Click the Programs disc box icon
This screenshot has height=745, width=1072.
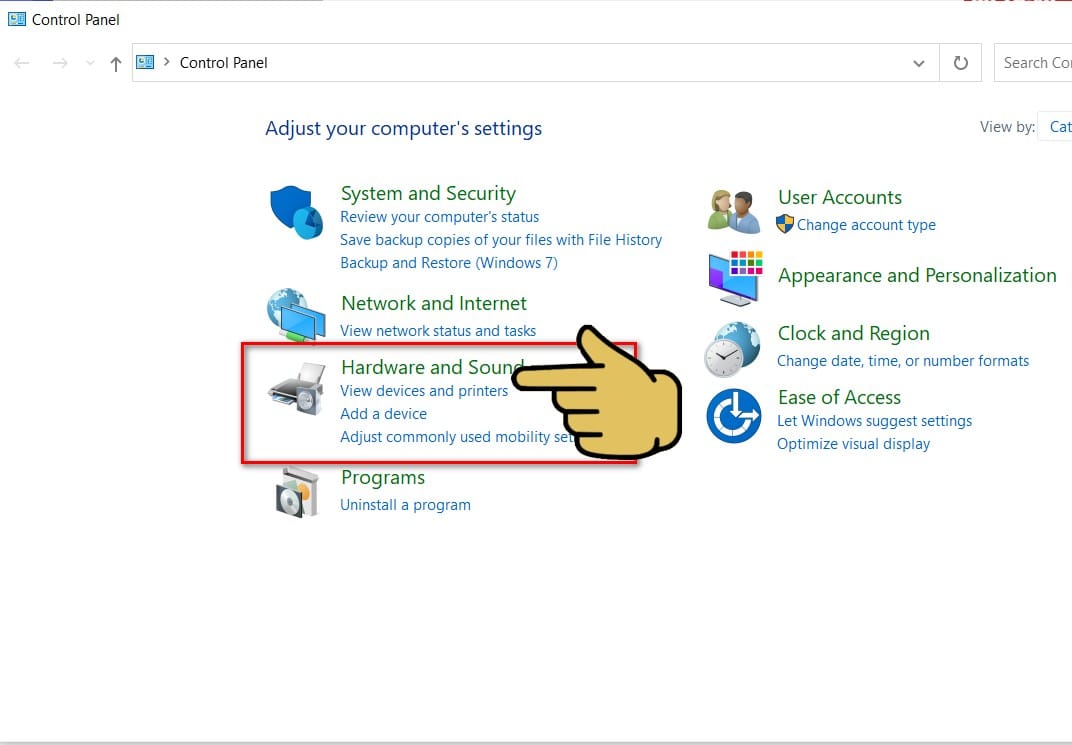pyautogui.click(x=297, y=492)
